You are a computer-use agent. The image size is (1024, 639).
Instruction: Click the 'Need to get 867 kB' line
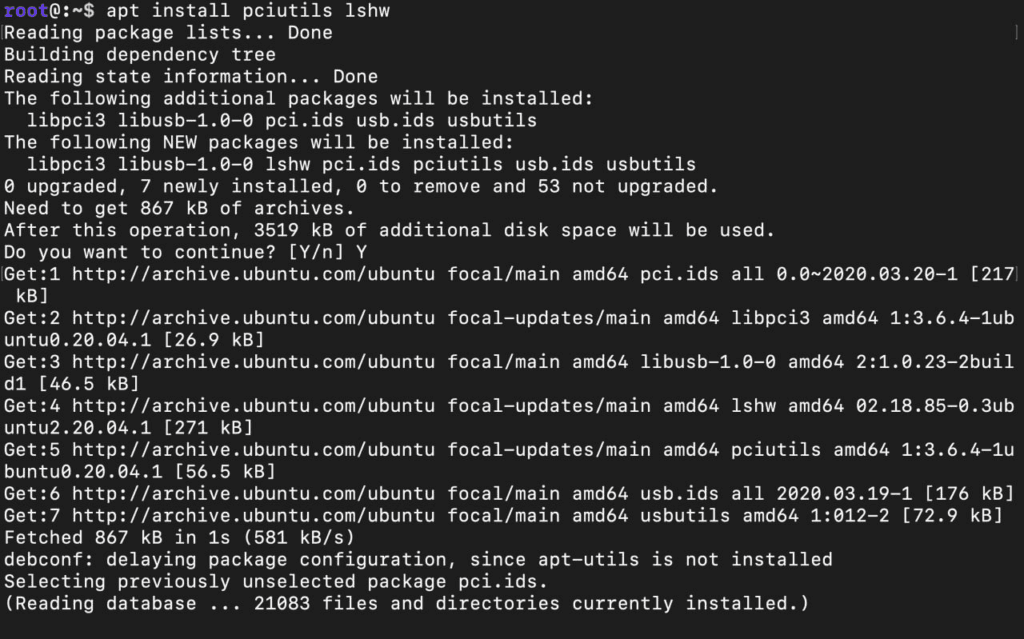(x=179, y=208)
